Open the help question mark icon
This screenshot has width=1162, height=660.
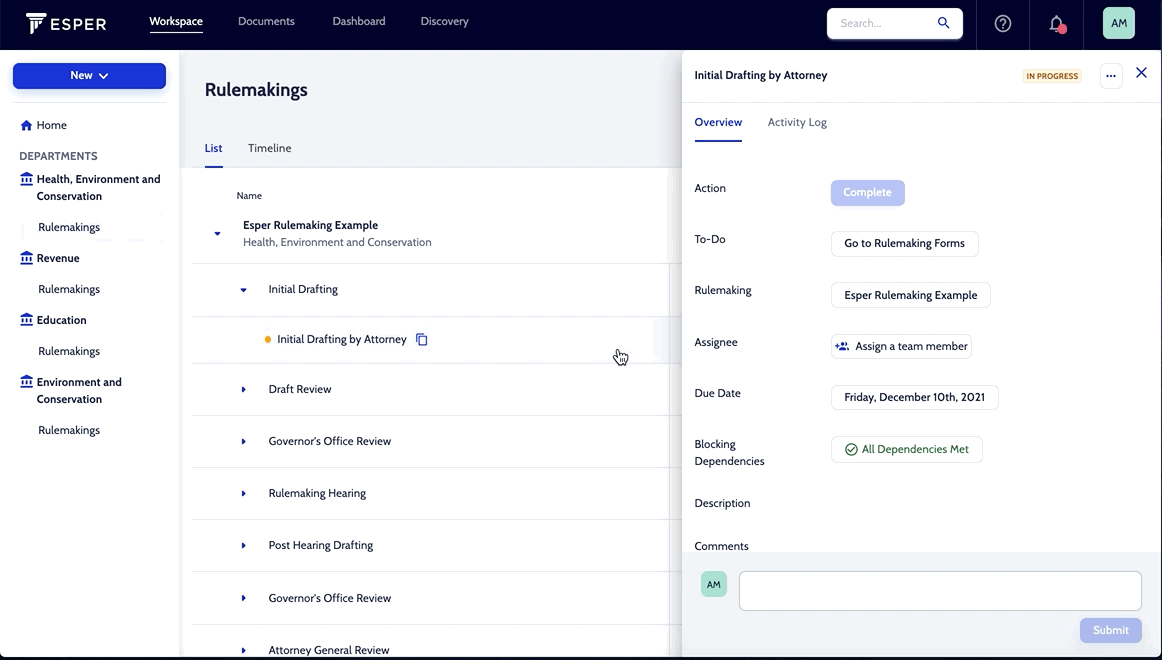[1002, 23]
